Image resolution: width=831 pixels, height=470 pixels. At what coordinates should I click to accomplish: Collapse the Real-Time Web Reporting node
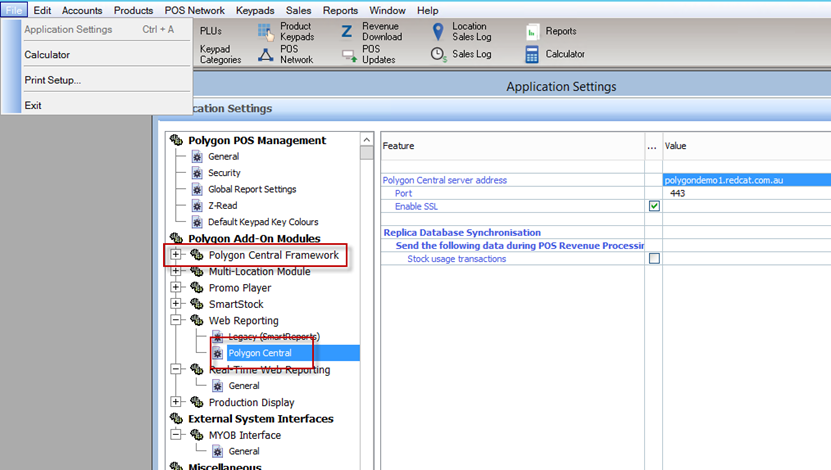tap(175, 369)
